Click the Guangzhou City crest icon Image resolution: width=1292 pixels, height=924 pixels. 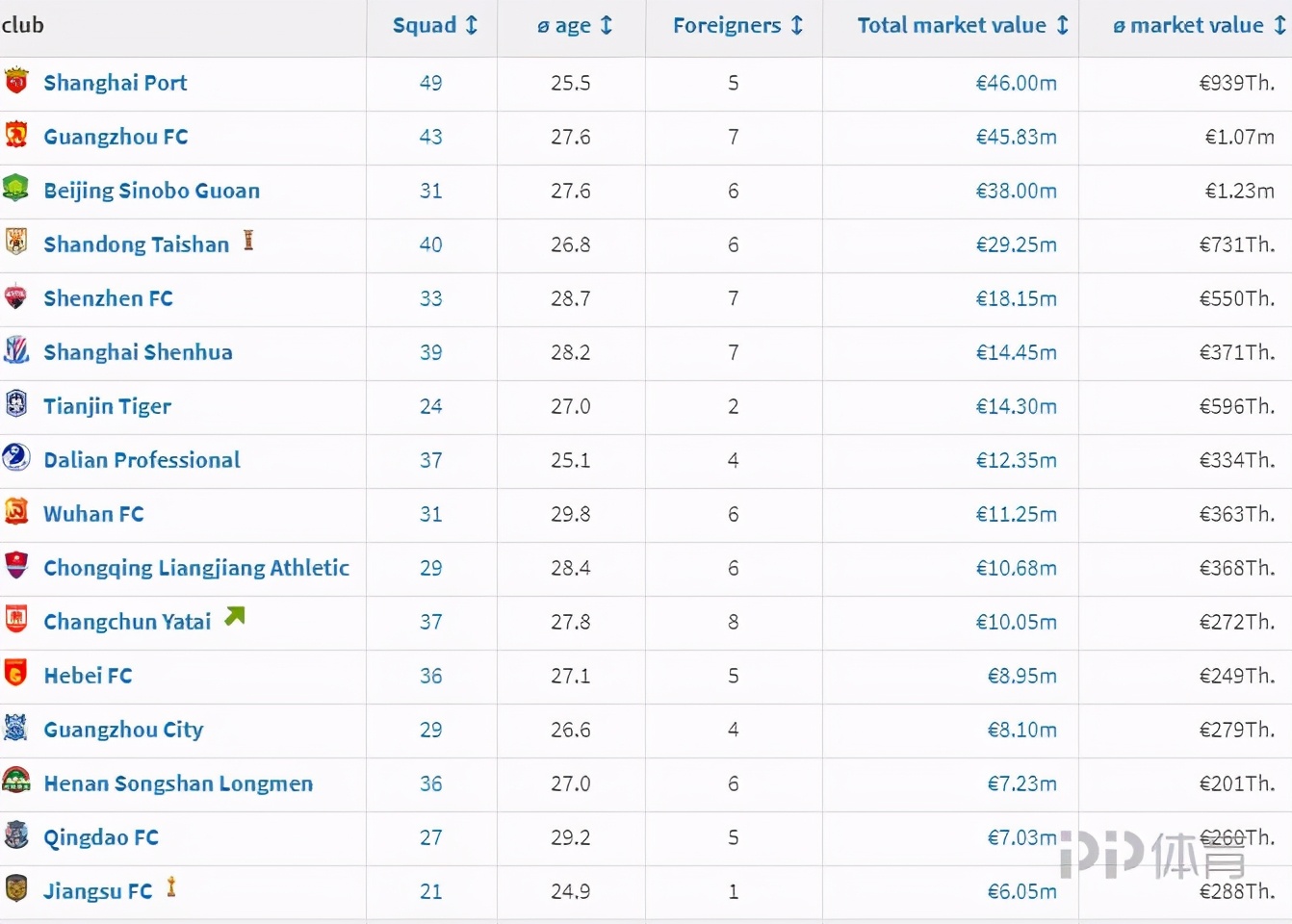click(16, 727)
